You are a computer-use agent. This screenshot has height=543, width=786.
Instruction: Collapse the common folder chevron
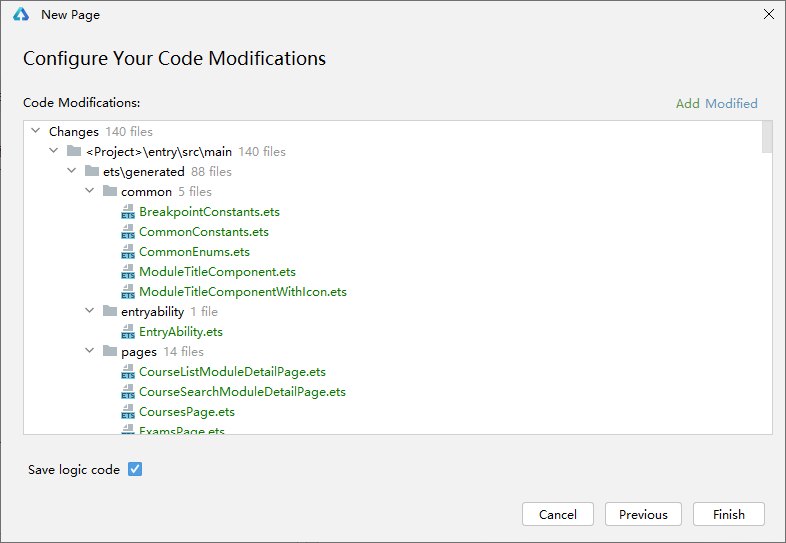[90, 192]
